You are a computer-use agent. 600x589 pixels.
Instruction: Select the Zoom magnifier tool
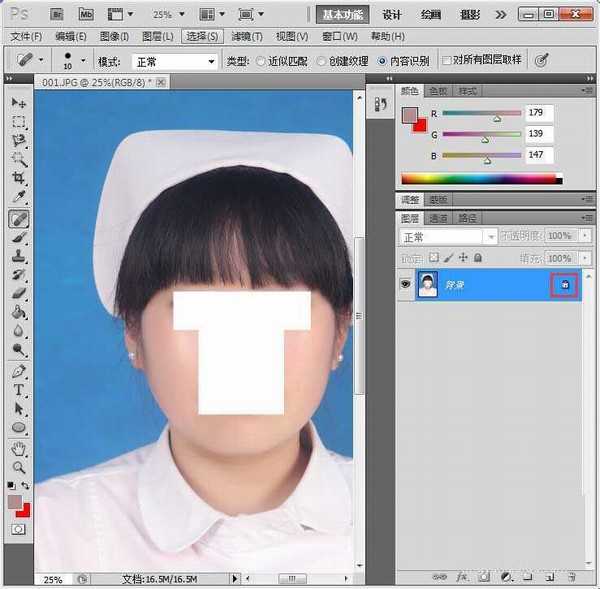click(18, 467)
